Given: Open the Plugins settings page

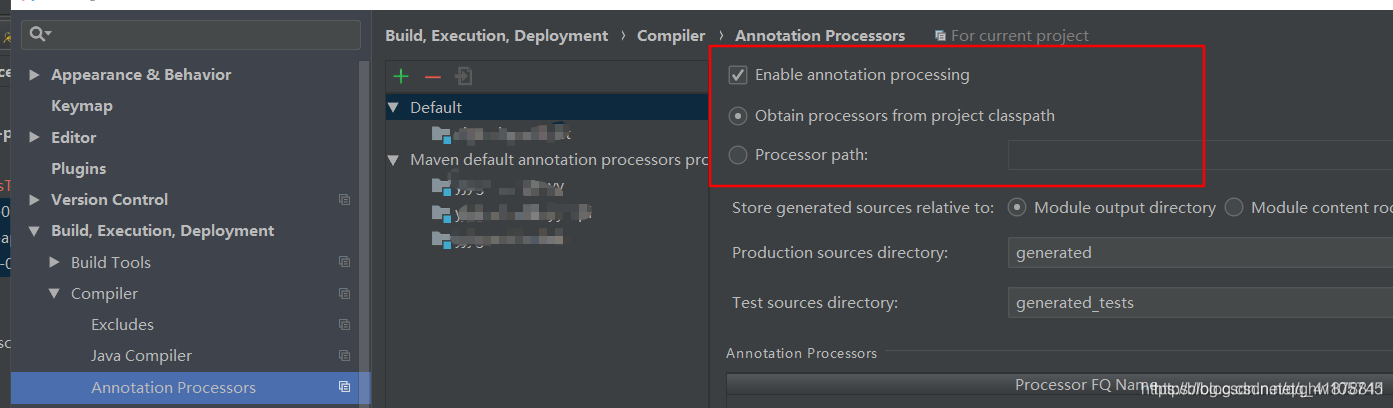Looking at the screenshot, I should [78, 169].
